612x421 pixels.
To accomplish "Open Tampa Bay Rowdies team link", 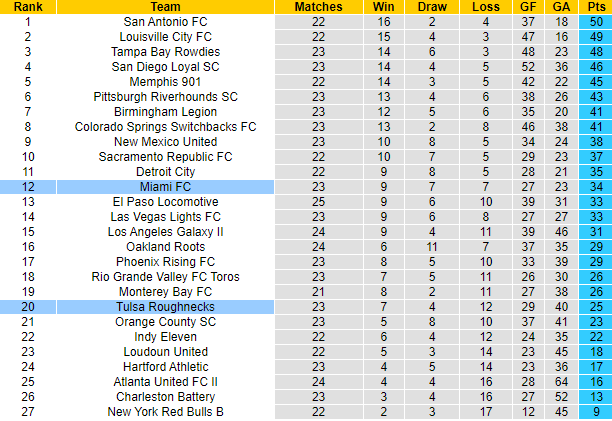I will coord(165,51).
